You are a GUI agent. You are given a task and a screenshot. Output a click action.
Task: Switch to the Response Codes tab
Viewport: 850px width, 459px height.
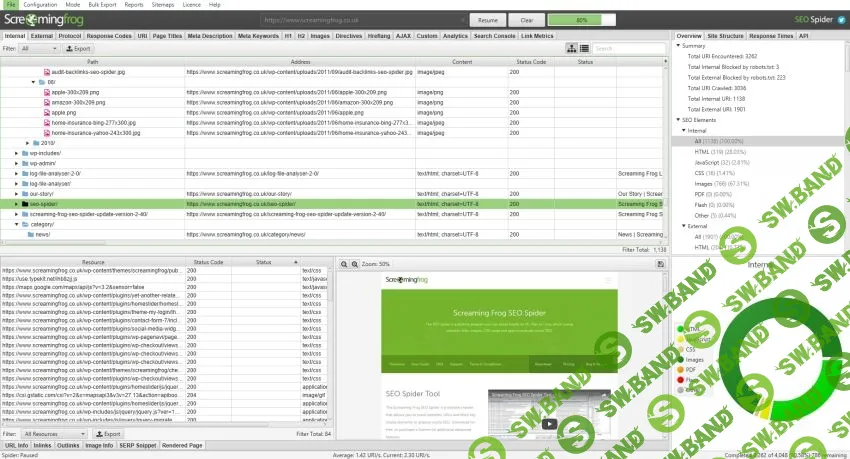point(109,36)
